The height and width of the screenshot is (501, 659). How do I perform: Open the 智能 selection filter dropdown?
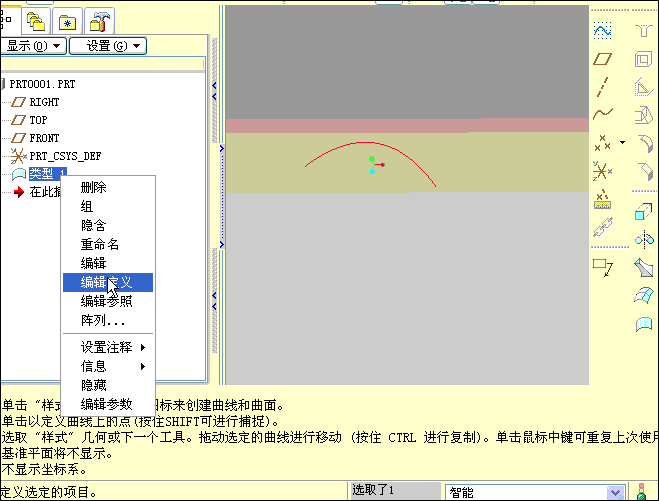click(x=615, y=492)
